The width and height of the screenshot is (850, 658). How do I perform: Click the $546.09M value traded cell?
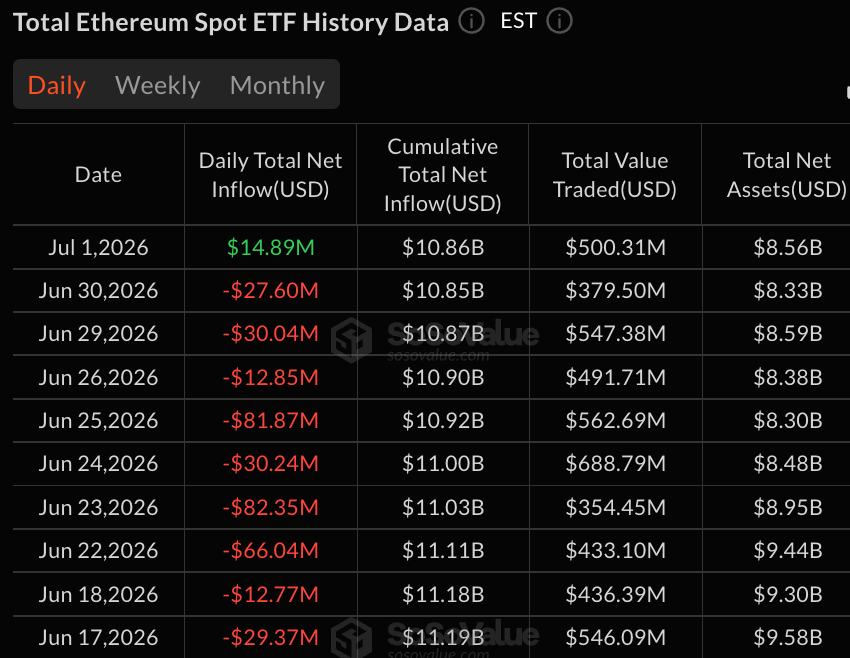[x=615, y=637]
